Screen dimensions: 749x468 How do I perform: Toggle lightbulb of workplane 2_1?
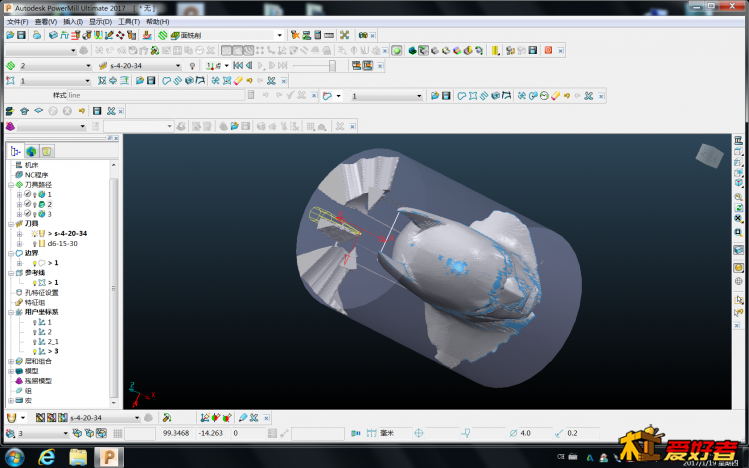click(x=35, y=342)
